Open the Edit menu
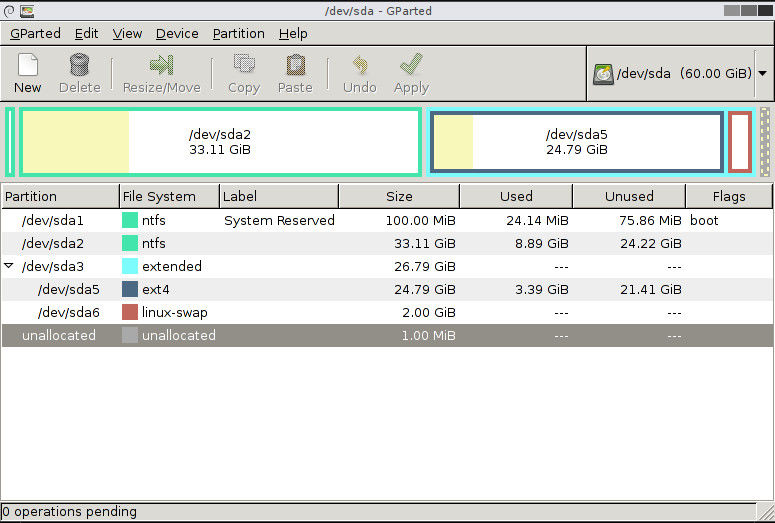This screenshot has width=775, height=523. (x=86, y=34)
